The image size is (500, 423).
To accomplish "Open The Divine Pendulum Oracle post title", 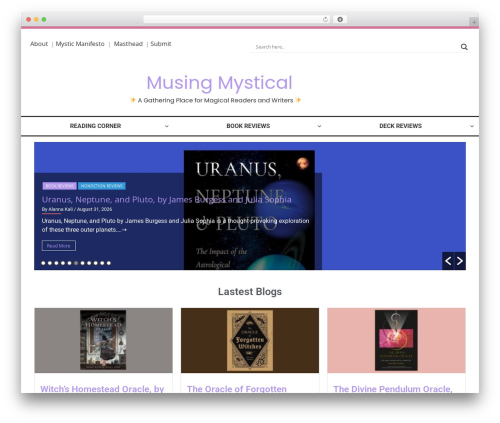I will coord(393,389).
